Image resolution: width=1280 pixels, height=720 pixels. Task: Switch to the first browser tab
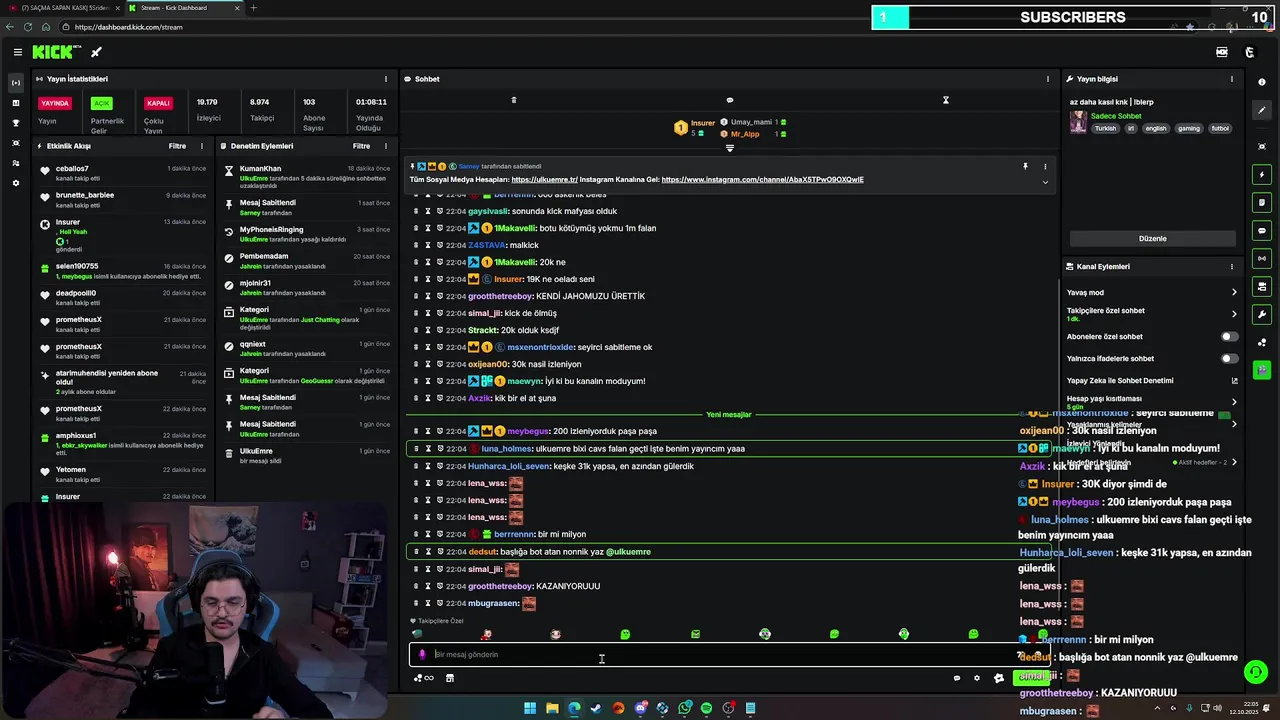click(62, 8)
